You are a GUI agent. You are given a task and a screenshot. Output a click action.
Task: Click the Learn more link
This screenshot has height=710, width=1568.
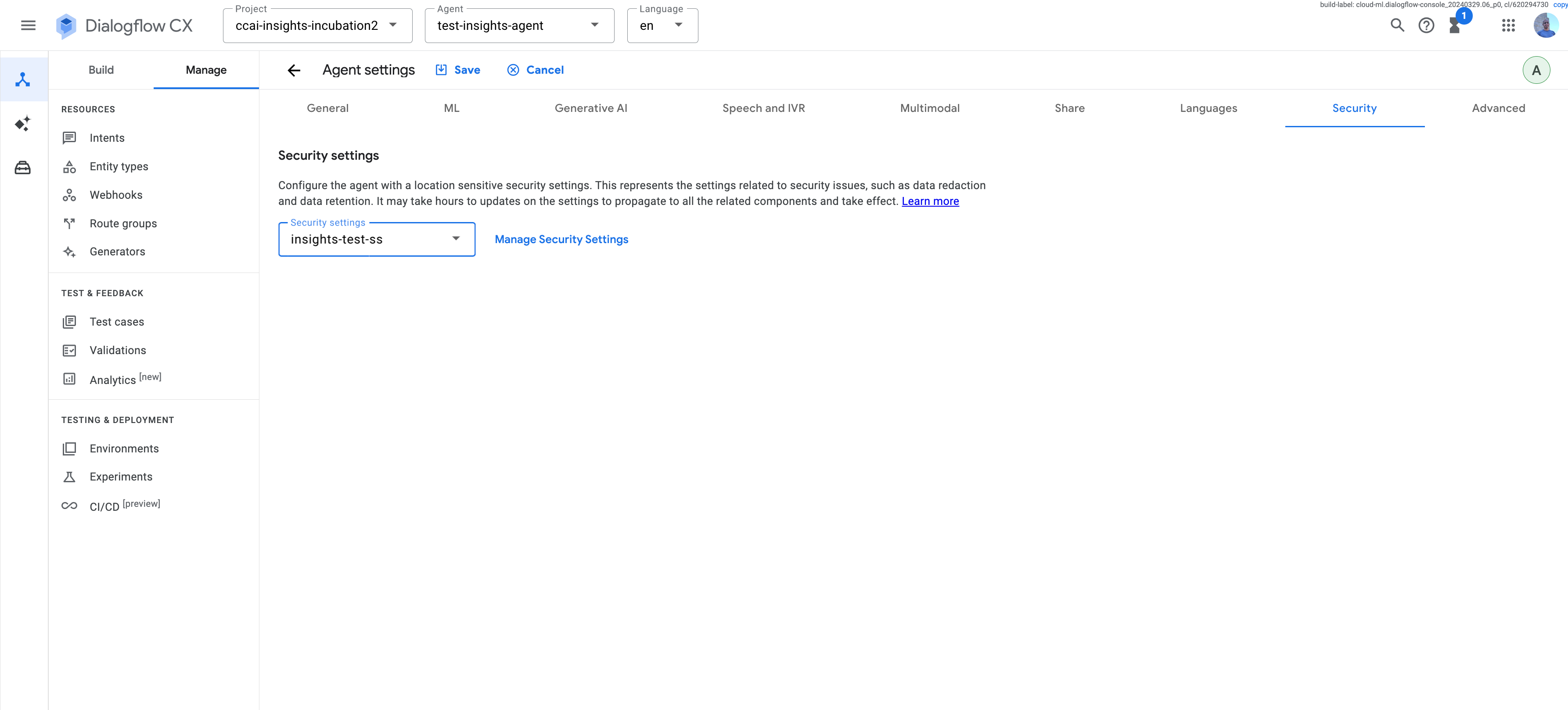(x=929, y=201)
